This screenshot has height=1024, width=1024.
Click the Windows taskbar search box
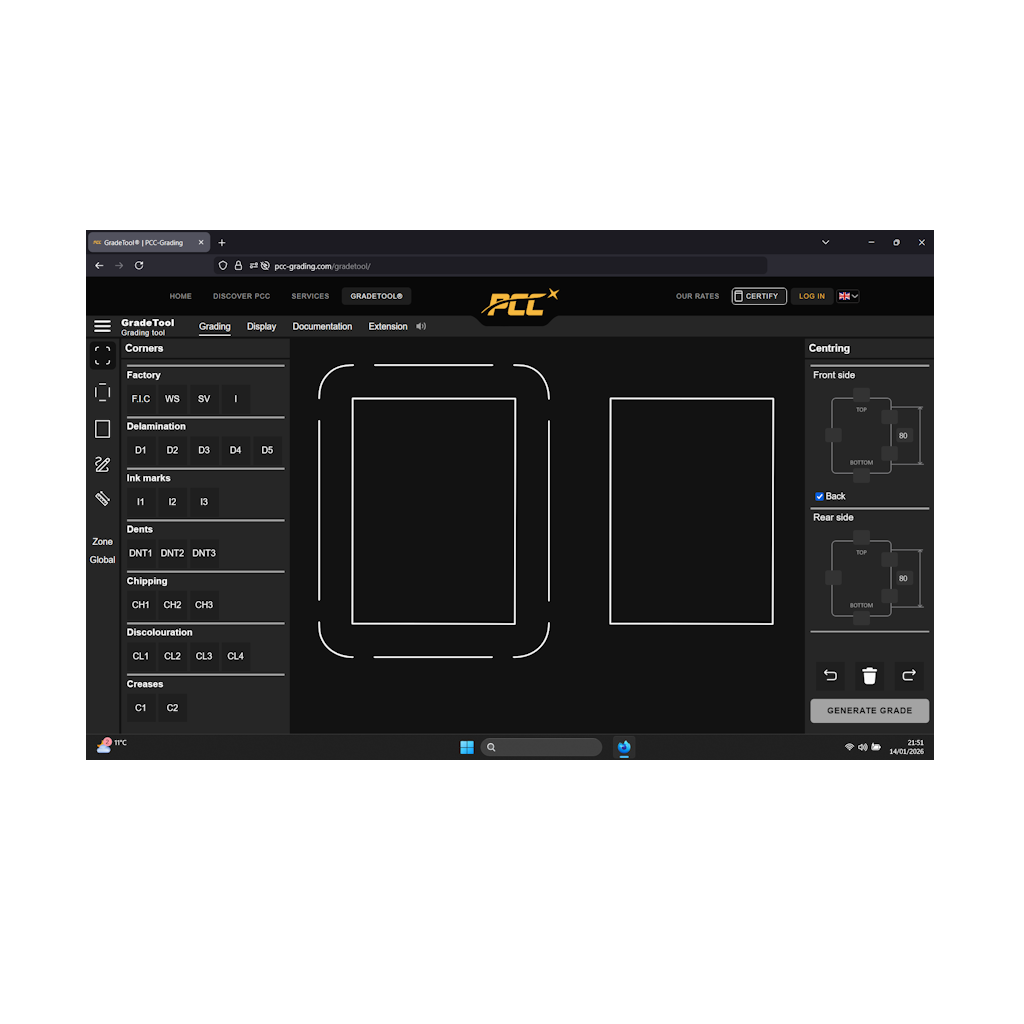click(541, 747)
